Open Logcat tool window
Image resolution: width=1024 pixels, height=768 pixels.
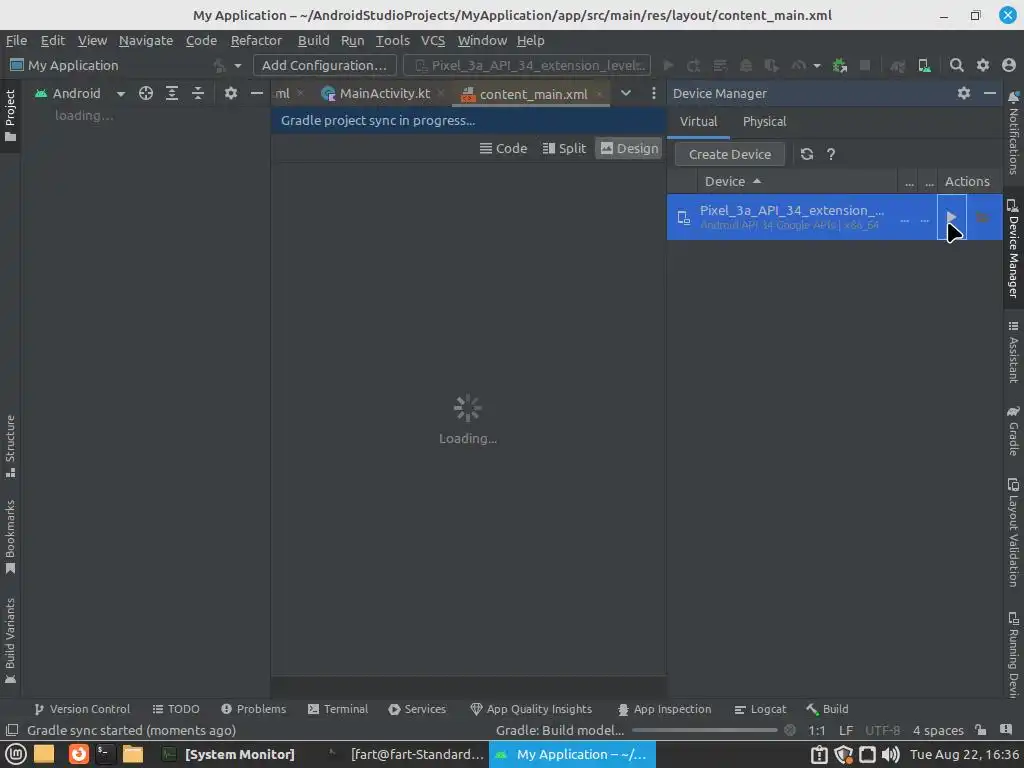pos(760,709)
